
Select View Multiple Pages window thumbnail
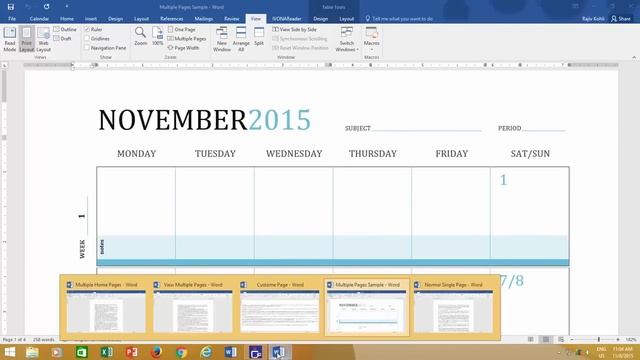click(x=193, y=307)
